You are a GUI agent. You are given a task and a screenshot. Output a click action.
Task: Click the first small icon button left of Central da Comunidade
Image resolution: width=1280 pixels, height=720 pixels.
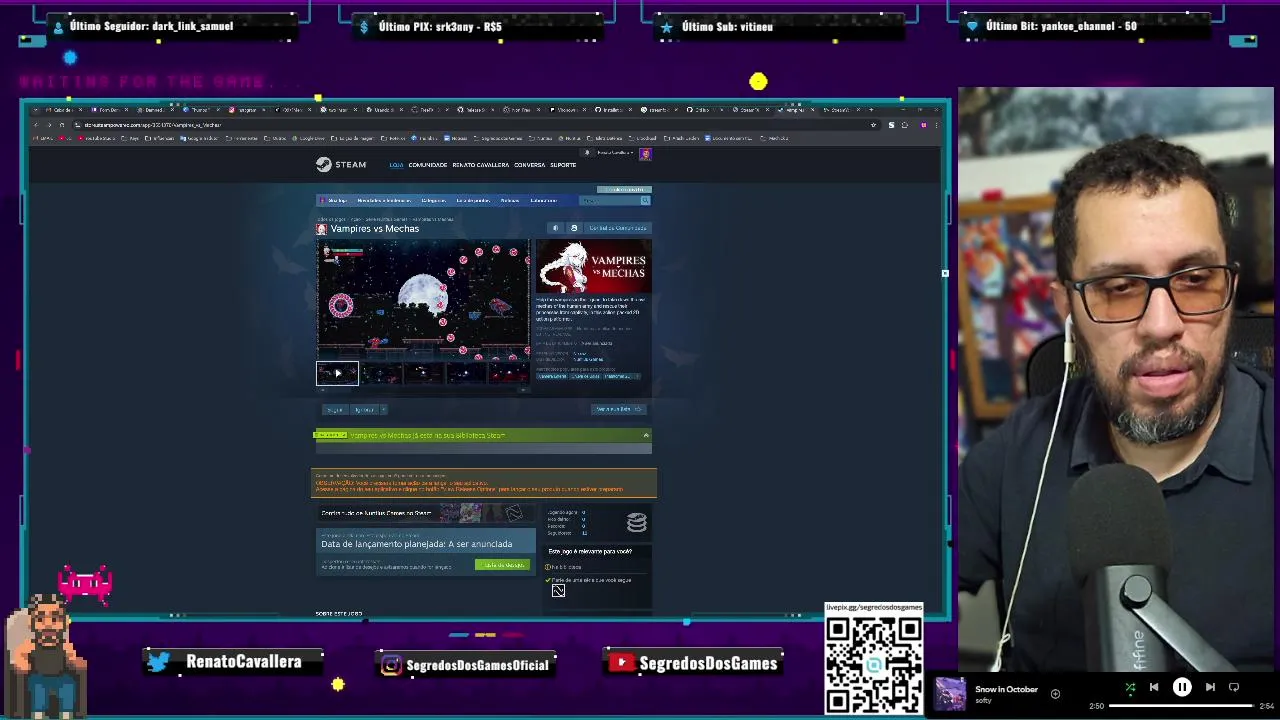point(556,228)
